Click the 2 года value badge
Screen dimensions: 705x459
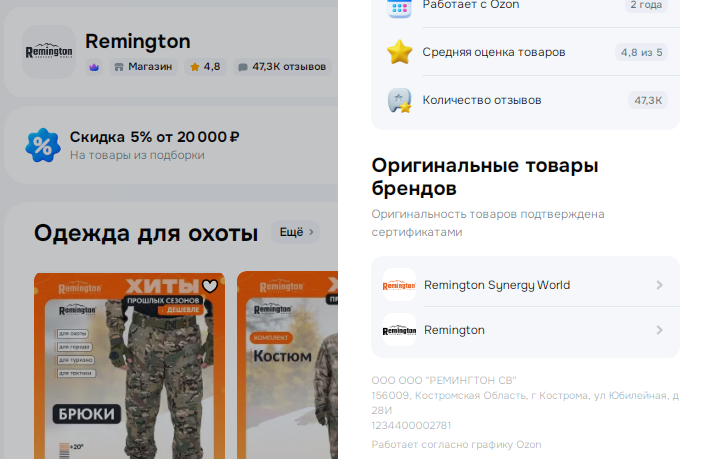pos(646,5)
